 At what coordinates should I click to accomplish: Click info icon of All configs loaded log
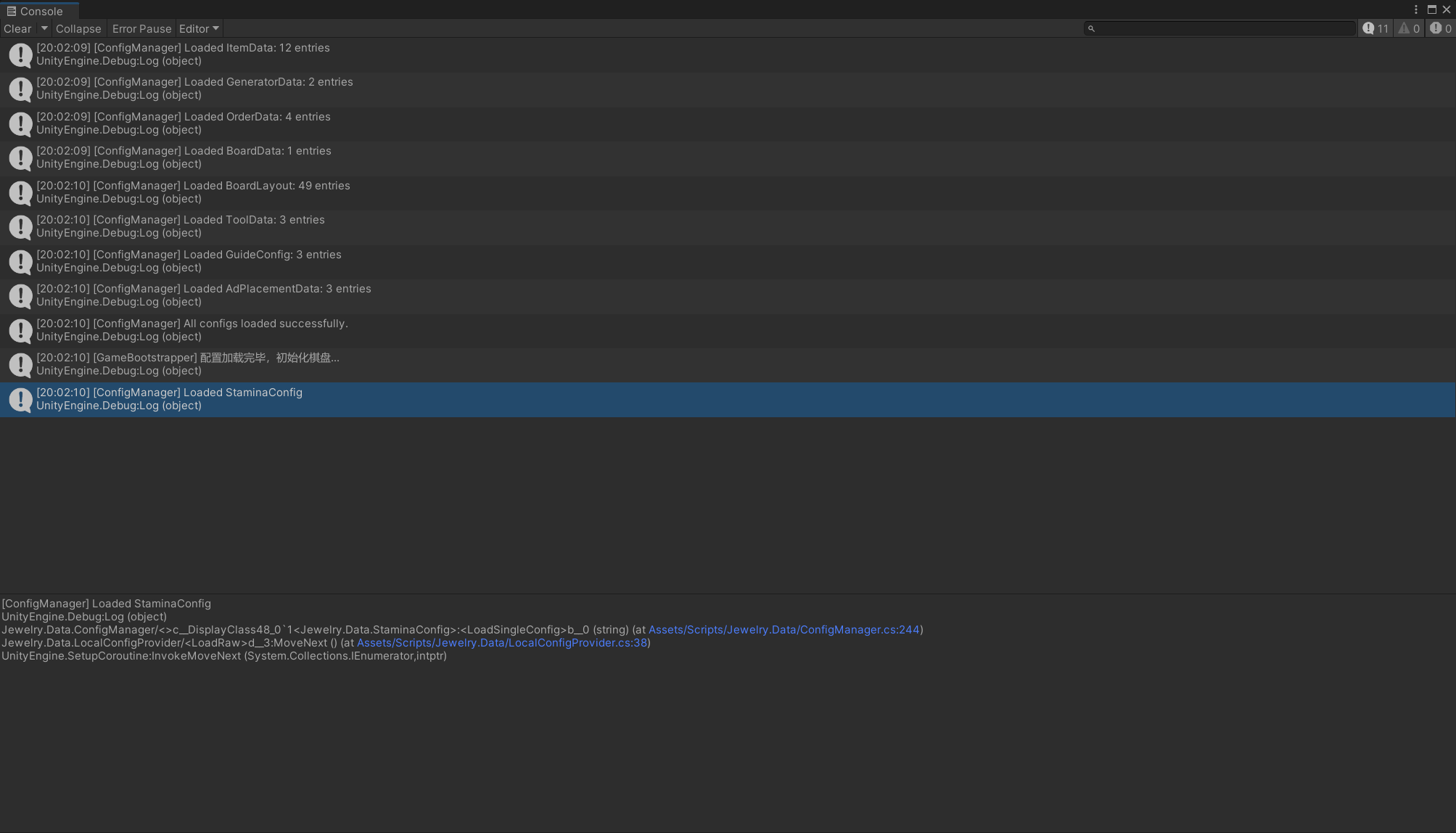(20, 330)
